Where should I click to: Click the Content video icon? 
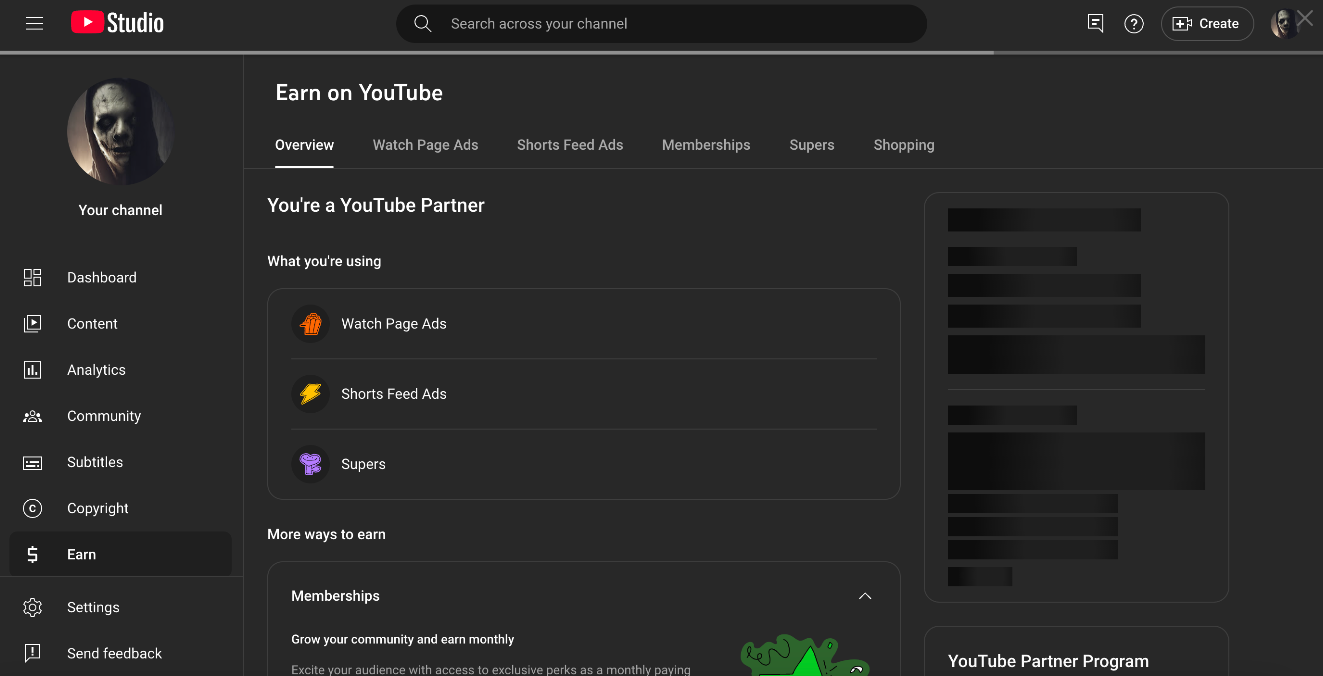pos(32,324)
